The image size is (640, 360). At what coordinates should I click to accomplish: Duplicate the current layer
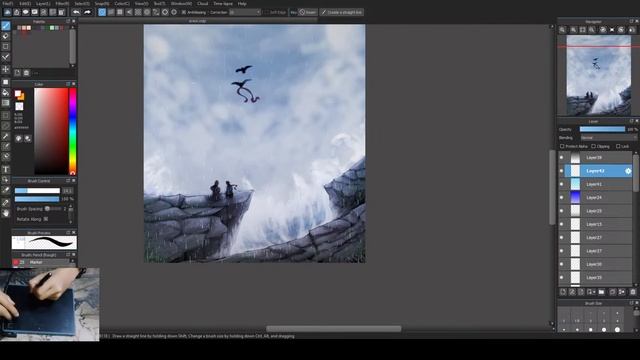coord(612,292)
